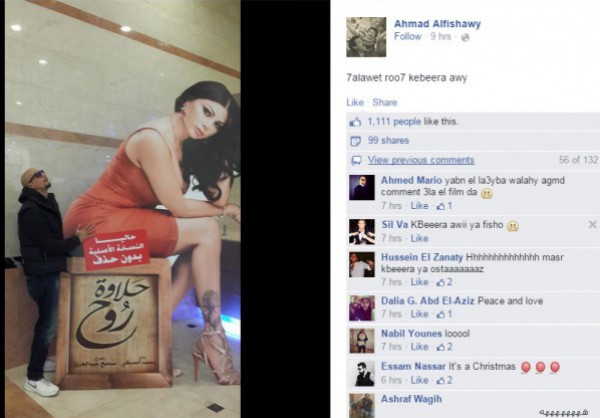Open Dalia G. Abd El-Aziz profile link
This screenshot has height=418, width=600.
tap(427, 300)
